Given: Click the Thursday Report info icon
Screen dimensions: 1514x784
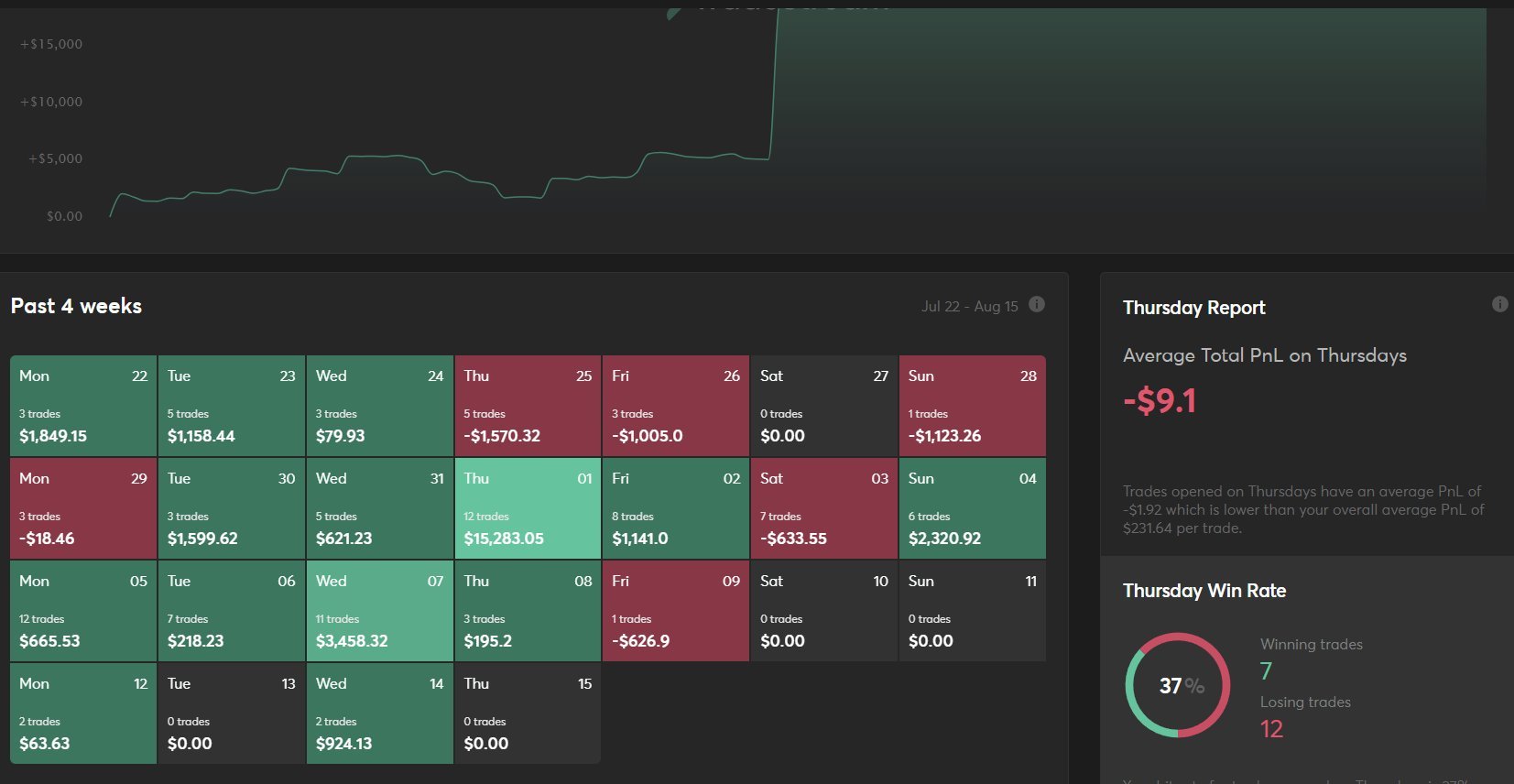Looking at the screenshot, I should pos(1499,304).
